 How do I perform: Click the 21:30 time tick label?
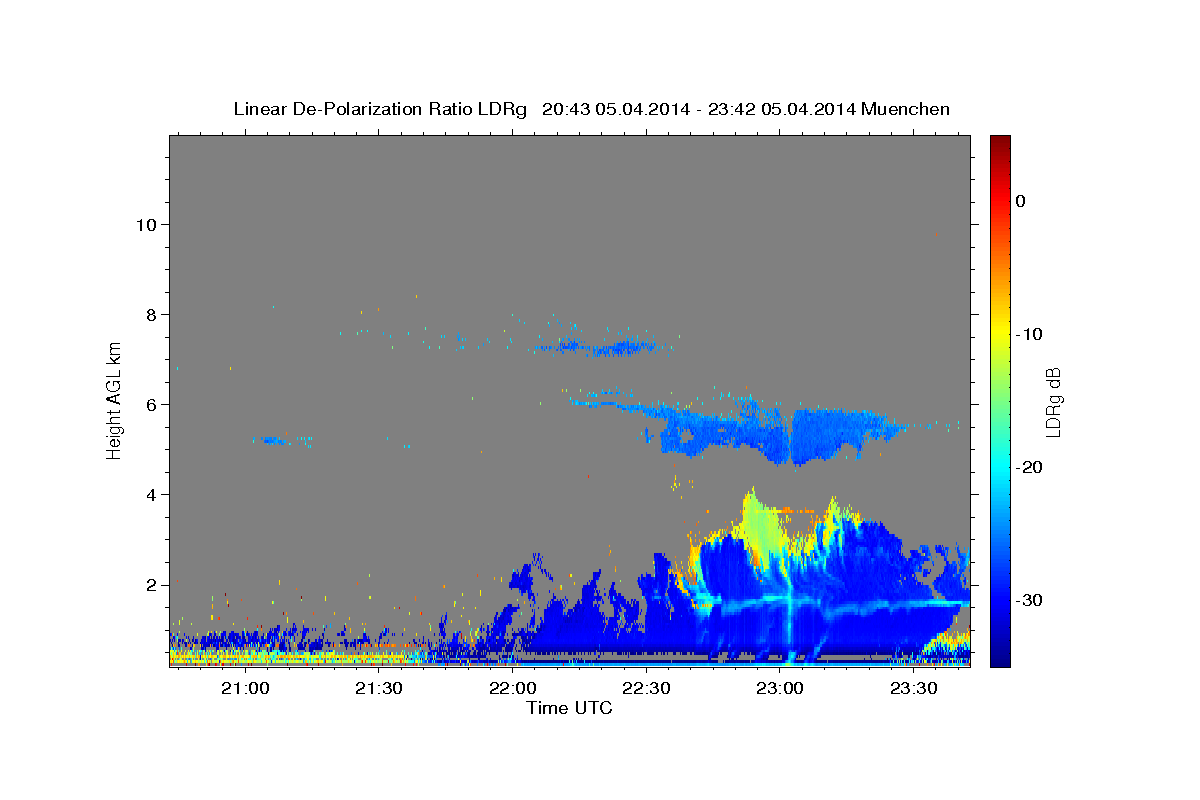pyautogui.click(x=378, y=689)
